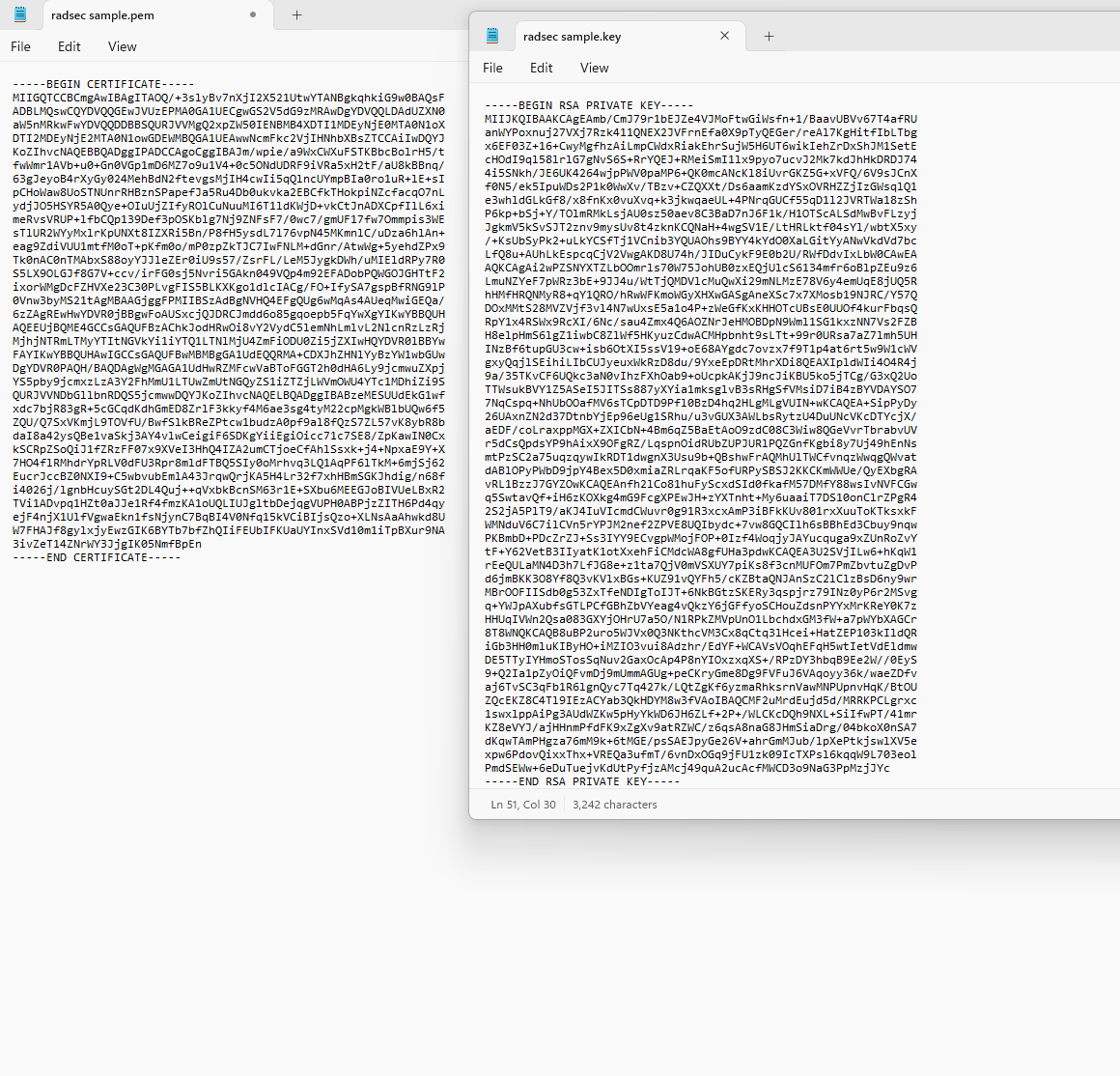Screen dimensions: 1120x1076
Task: Open the View menu in the .pem window
Action: click(x=122, y=46)
